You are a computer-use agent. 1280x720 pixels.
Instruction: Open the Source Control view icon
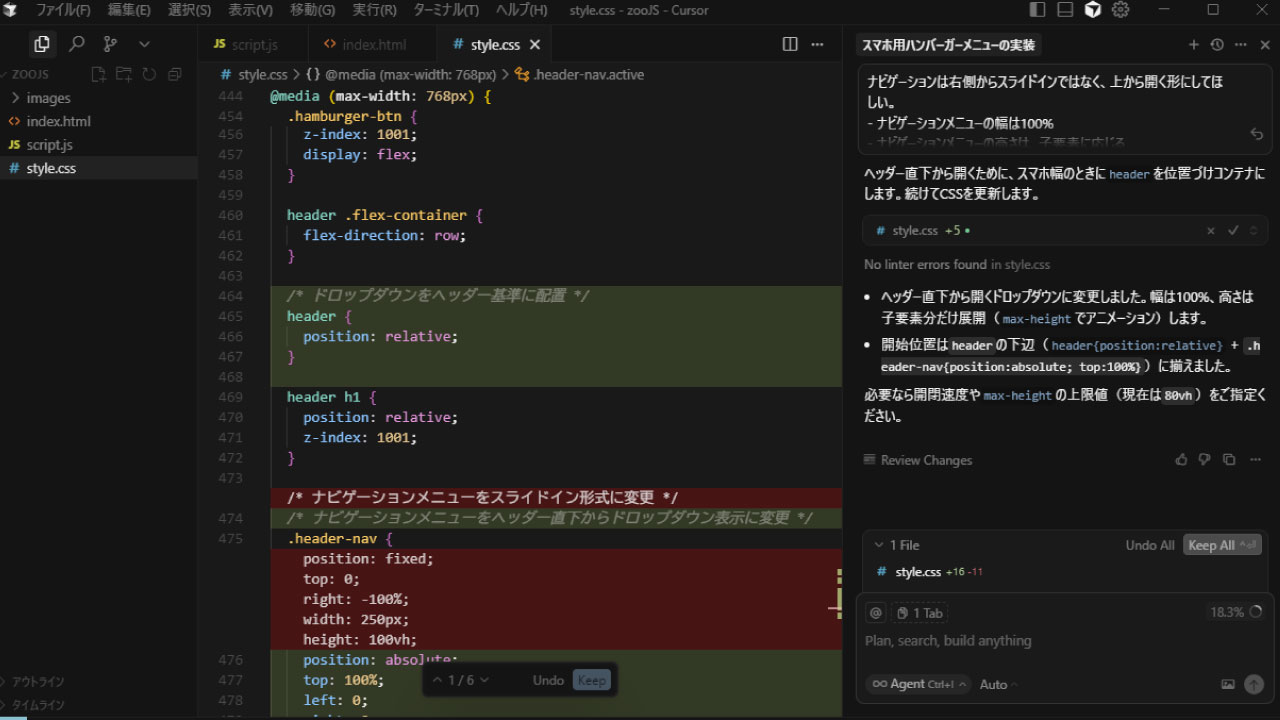(x=110, y=44)
